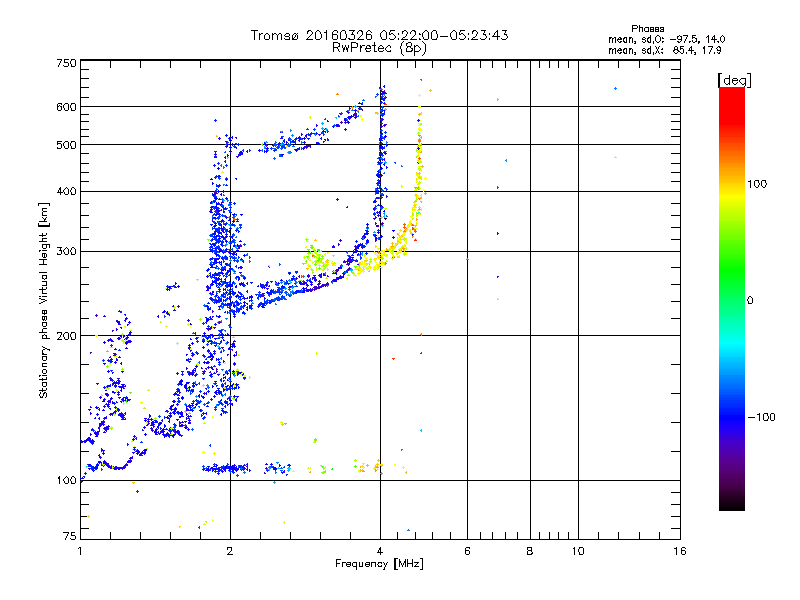This screenshot has width=800, height=600.
Task: Click the y-axis tick label '200'
Action: pyautogui.click(x=66, y=336)
